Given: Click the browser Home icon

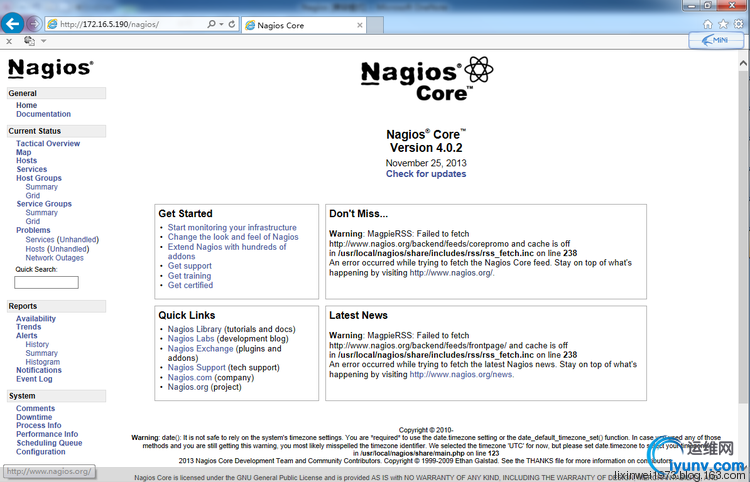Looking at the screenshot, I should click(x=708, y=24).
